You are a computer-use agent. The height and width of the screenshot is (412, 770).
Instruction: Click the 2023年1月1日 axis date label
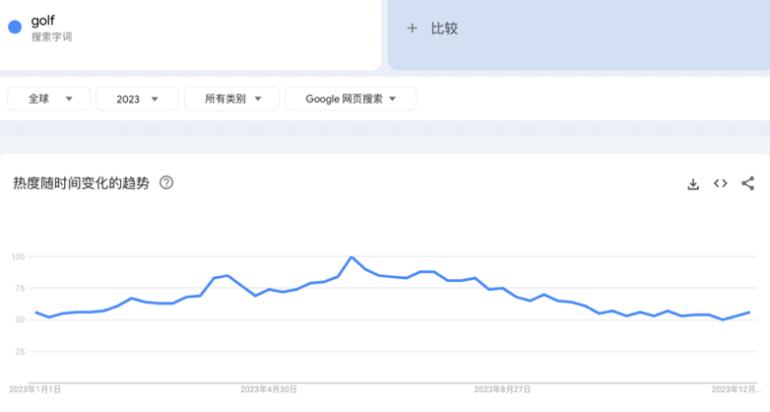35,388
